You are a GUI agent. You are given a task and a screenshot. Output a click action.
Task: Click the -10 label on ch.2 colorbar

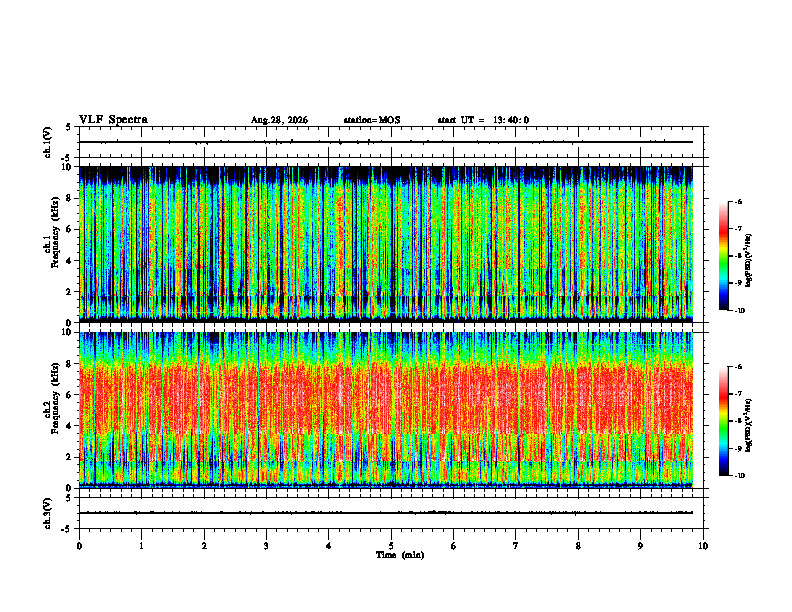[x=740, y=476]
